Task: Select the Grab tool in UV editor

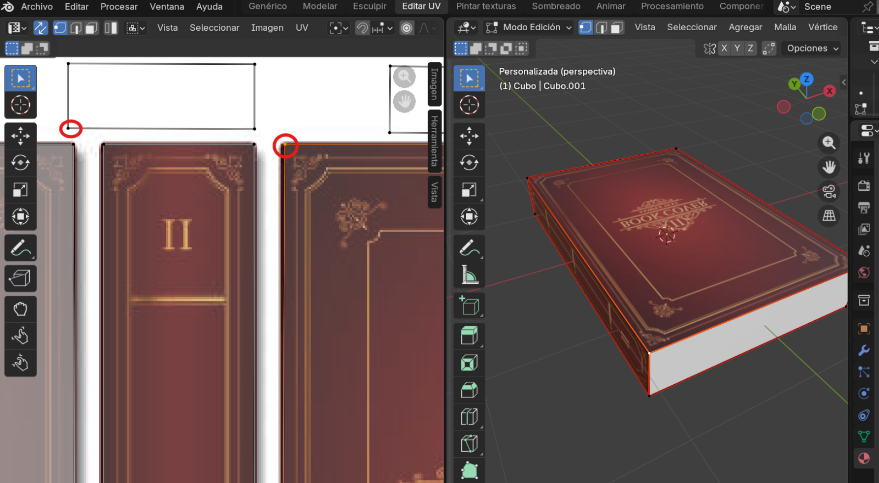Action: pos(20,310)
